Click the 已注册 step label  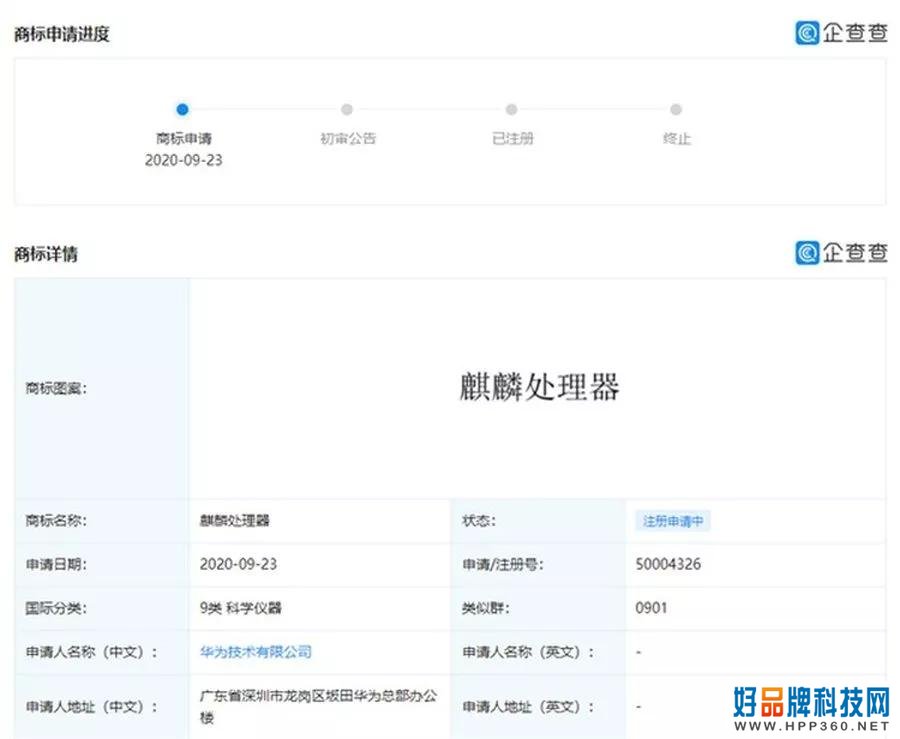coord(512,138)
